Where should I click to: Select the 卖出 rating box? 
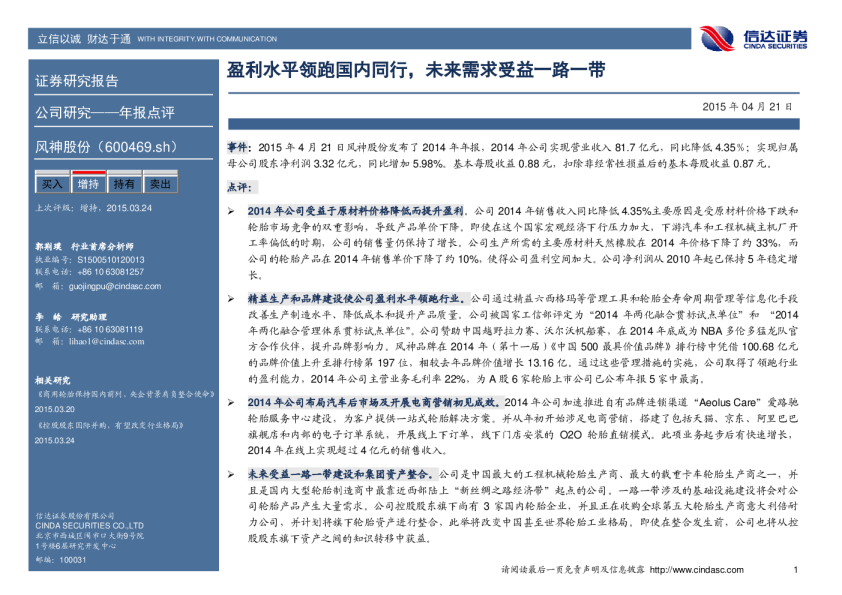click(160, 184)
